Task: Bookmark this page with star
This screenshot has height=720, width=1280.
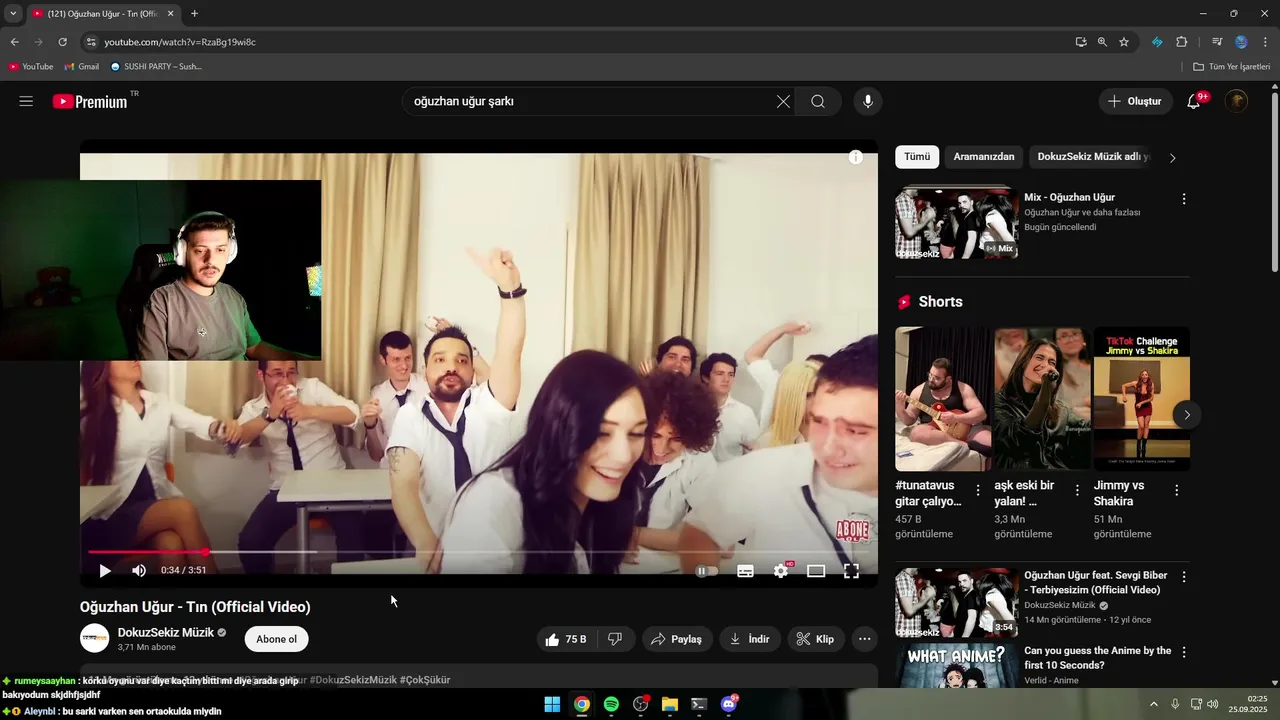Action: point(1124,42)
